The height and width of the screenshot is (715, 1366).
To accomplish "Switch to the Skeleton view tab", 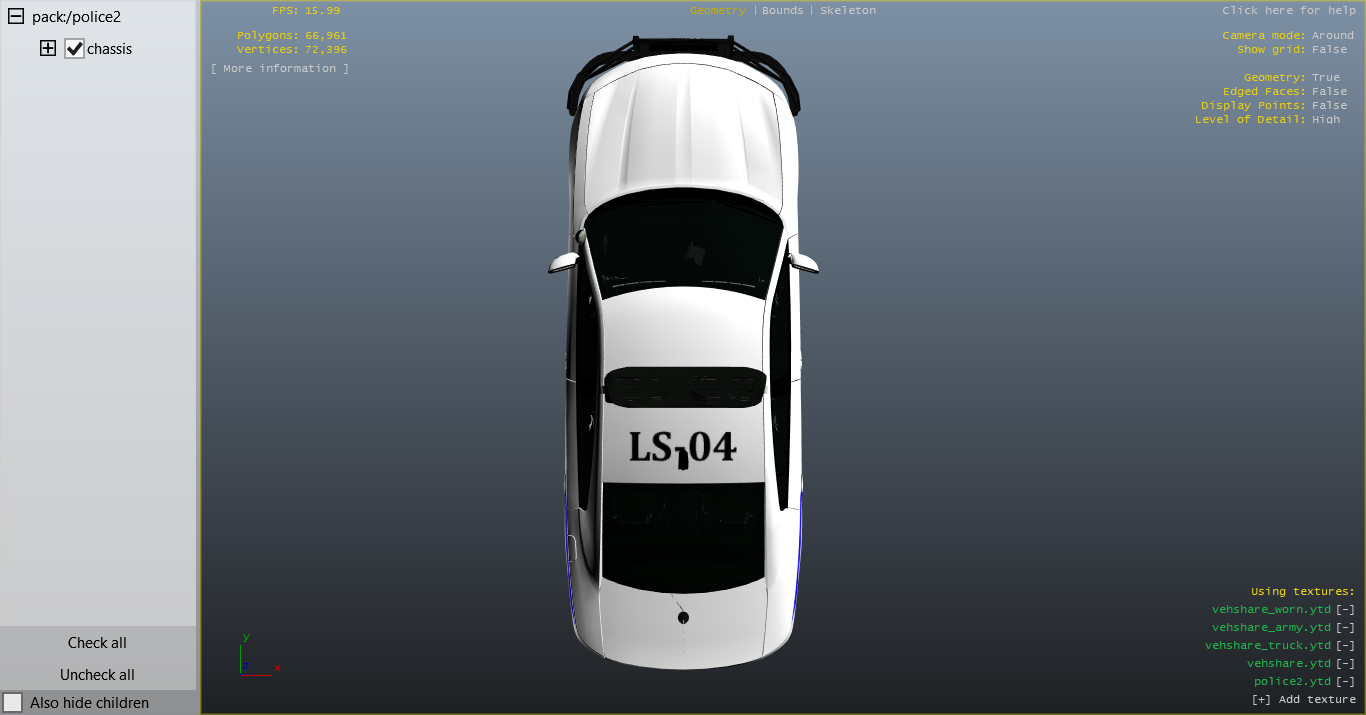I will [x=848, y=10].
